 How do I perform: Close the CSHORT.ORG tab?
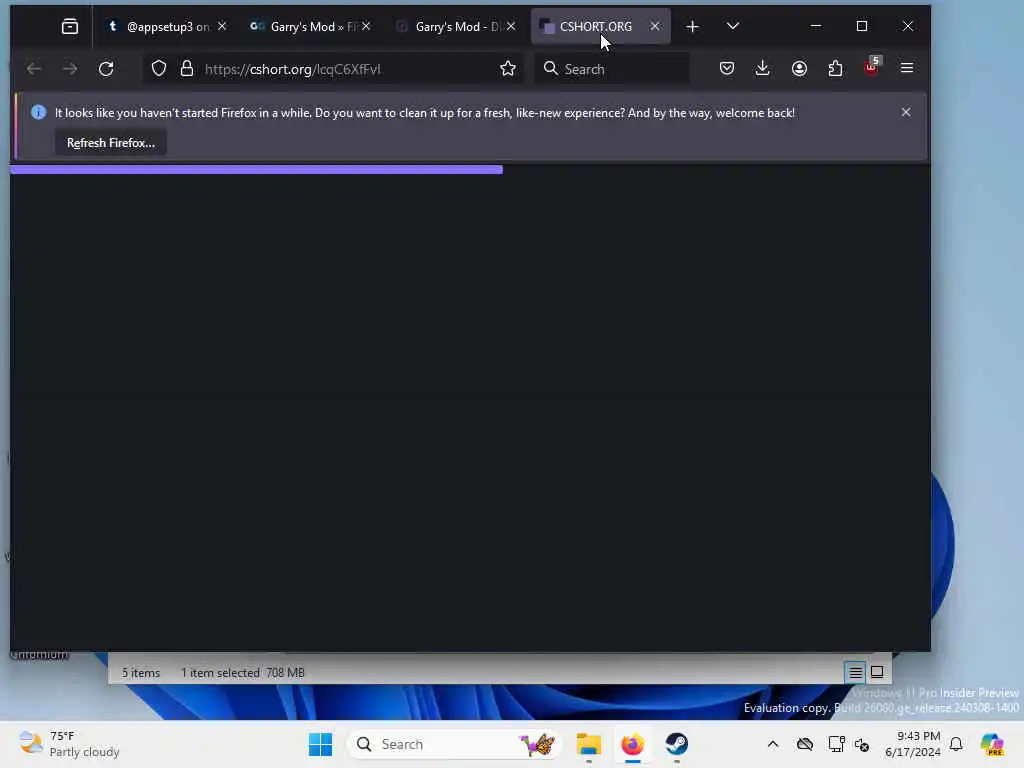coord(655,26)
